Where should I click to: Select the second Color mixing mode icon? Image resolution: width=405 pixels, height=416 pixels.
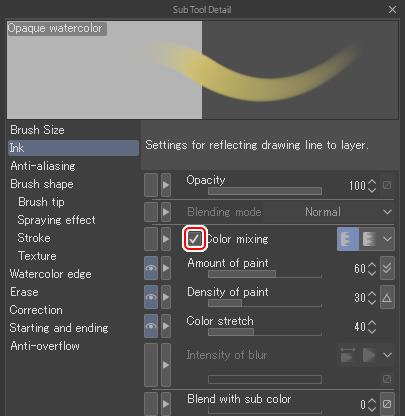click(x=369, y=239)
